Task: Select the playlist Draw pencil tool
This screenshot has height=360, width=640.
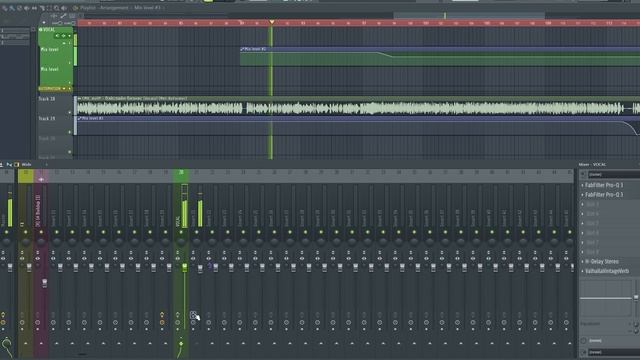Action: coord(4,8)
